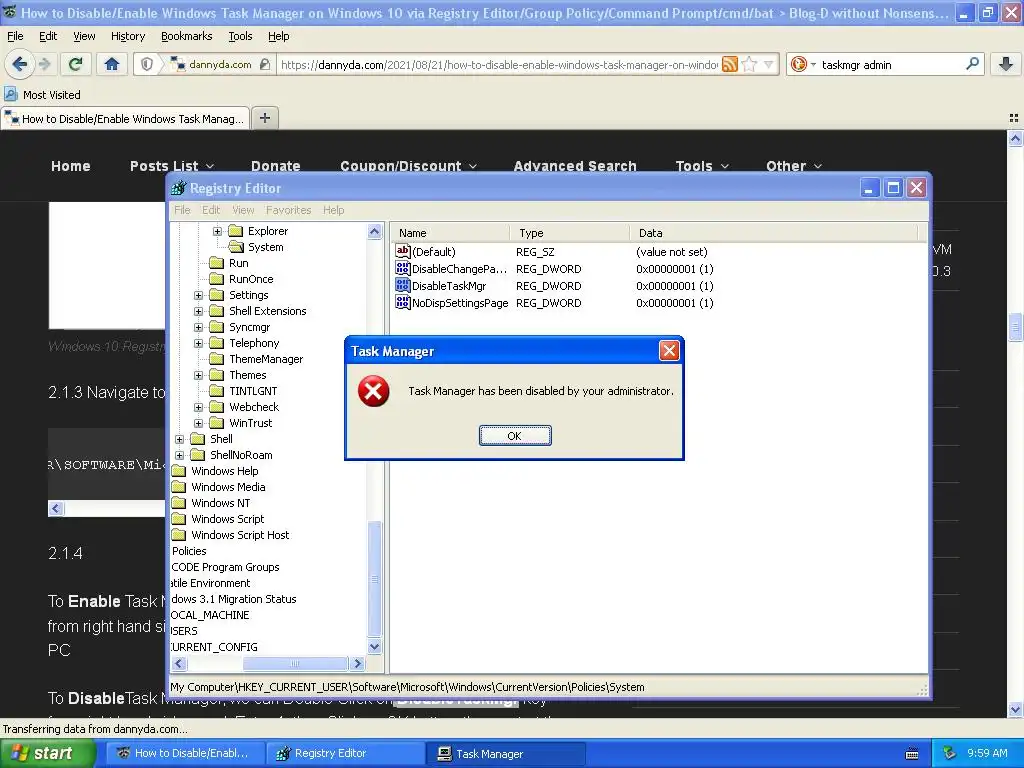Image resolution: width=1024 pixels, height=768 pixels.
Task: Click the RSS feed icon in address bar
Action: click(x=730, y=64)
